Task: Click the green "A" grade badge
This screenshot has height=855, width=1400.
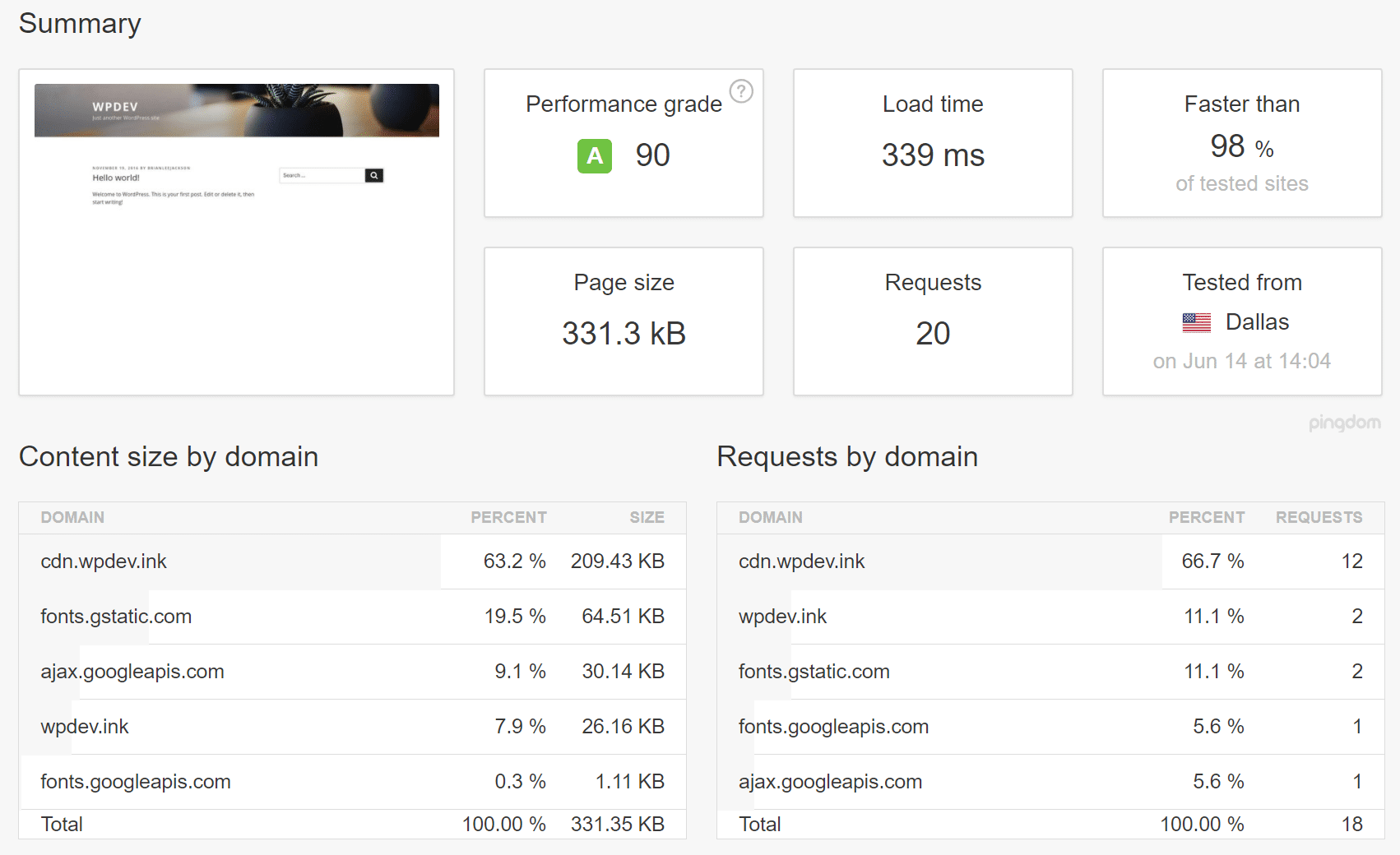Action: tap(594, 155)
